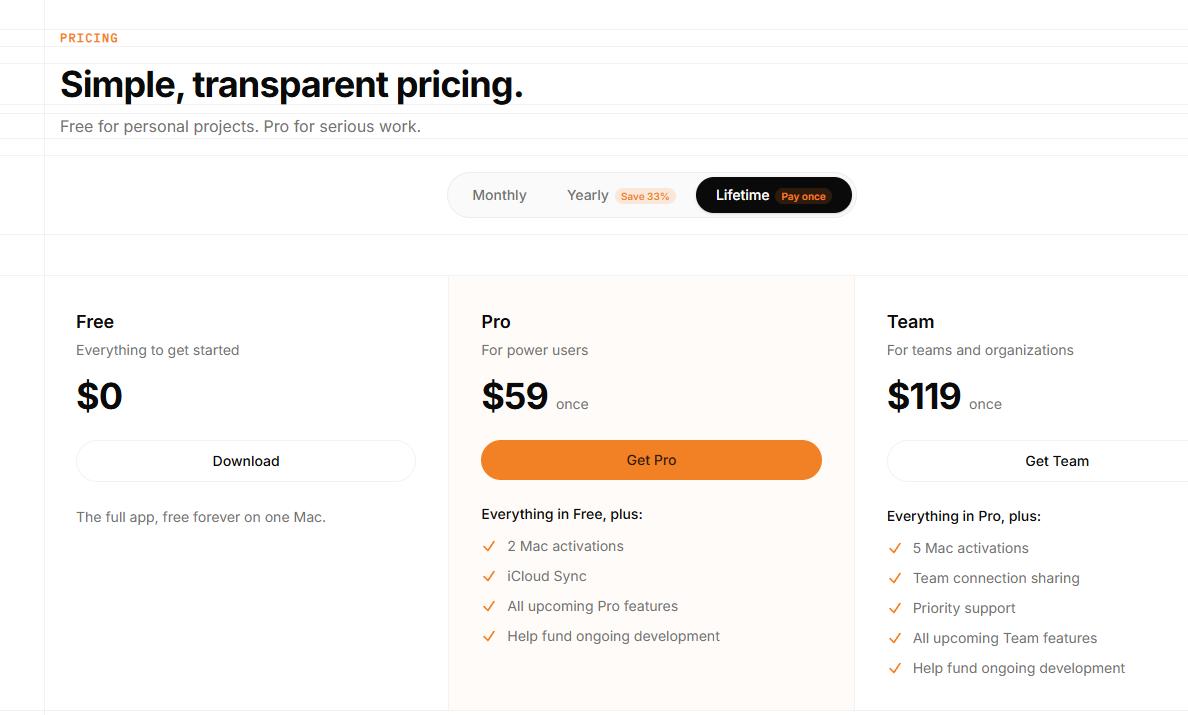Click the $119 Team price
This screenshot has height=715, width=1188.
pos(924,396)
